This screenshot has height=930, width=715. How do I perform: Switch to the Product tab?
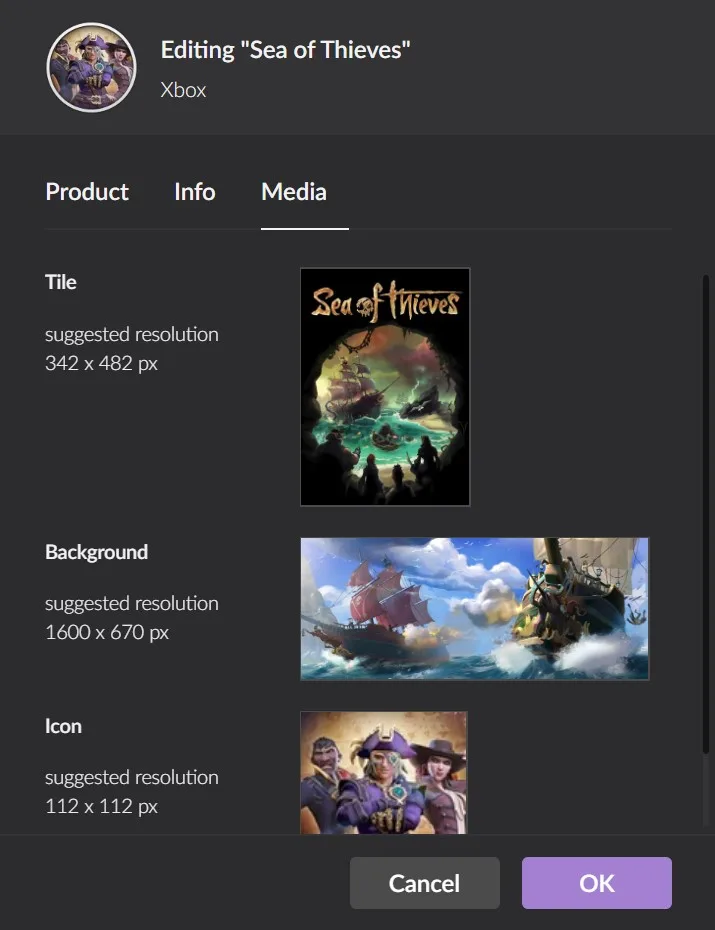[x=87, y=192]
